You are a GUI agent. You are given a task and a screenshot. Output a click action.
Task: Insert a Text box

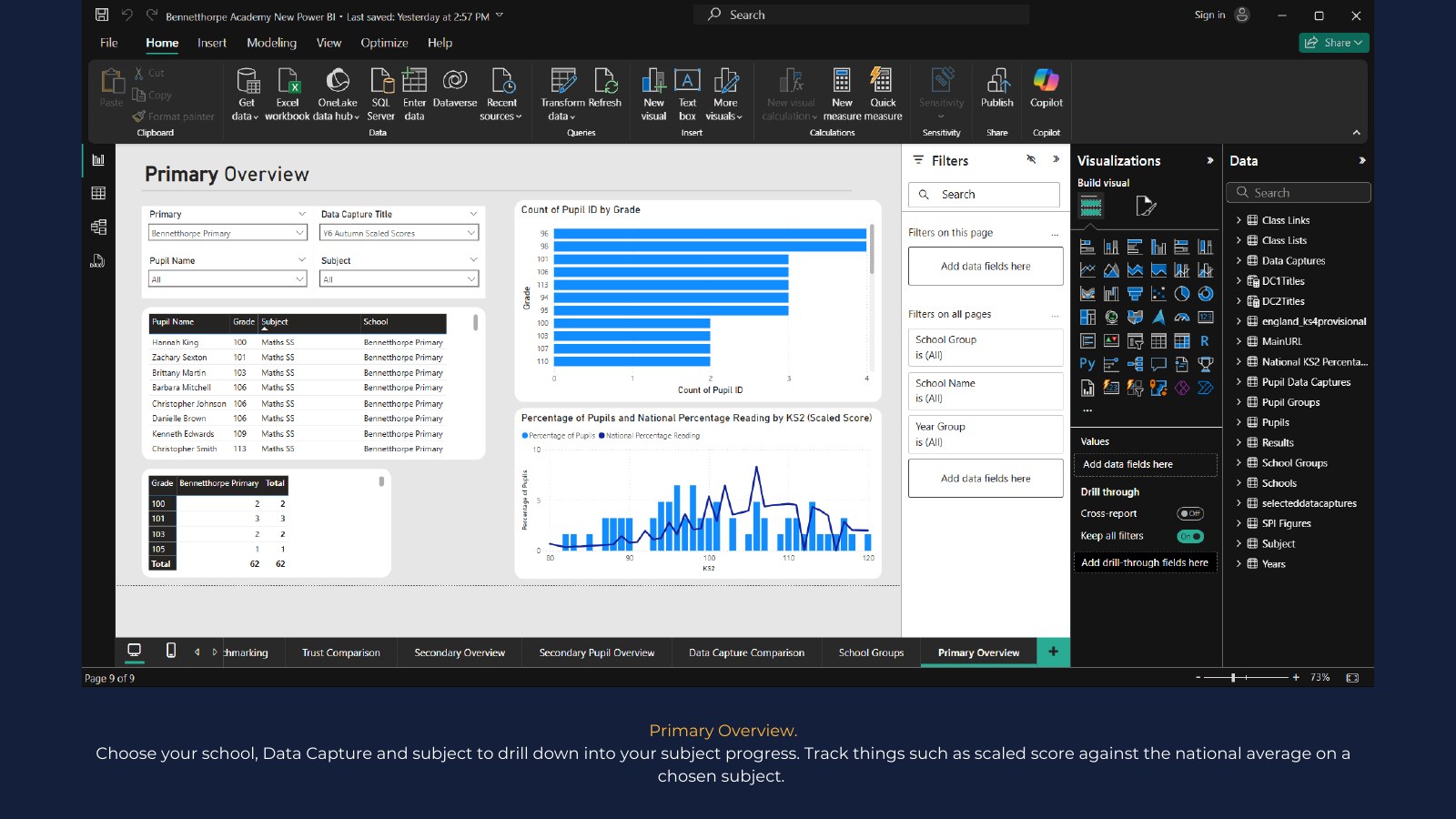[x=687, y=94]
